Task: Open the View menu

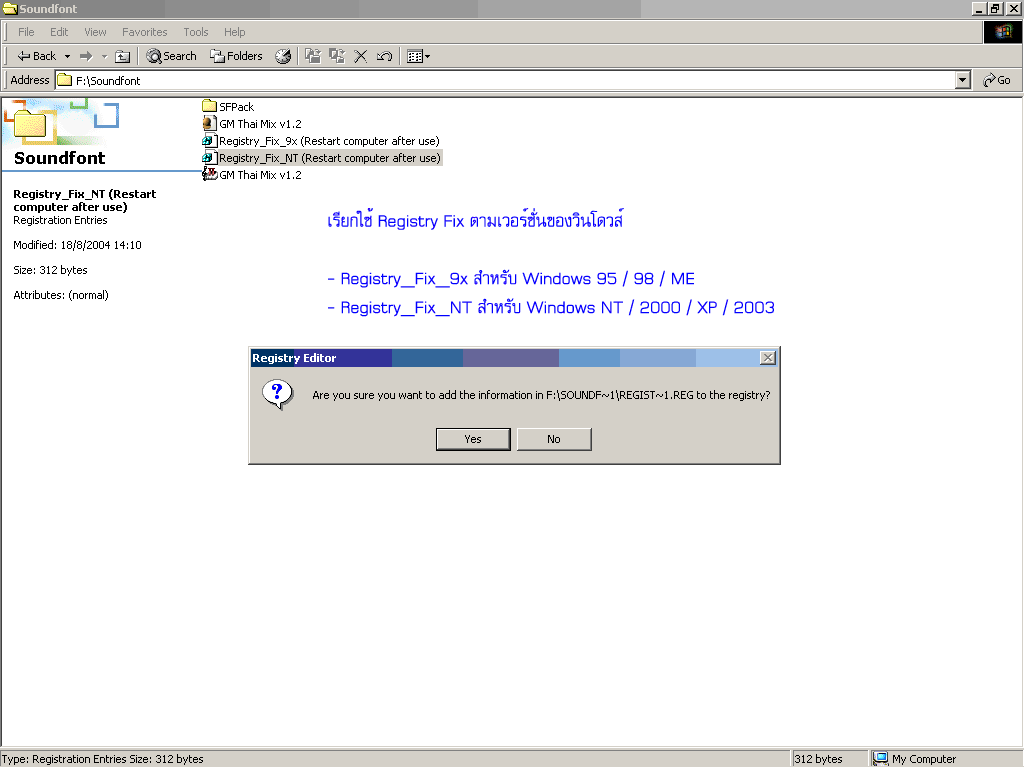Action: pyautogui.click(x=95, y=32)
